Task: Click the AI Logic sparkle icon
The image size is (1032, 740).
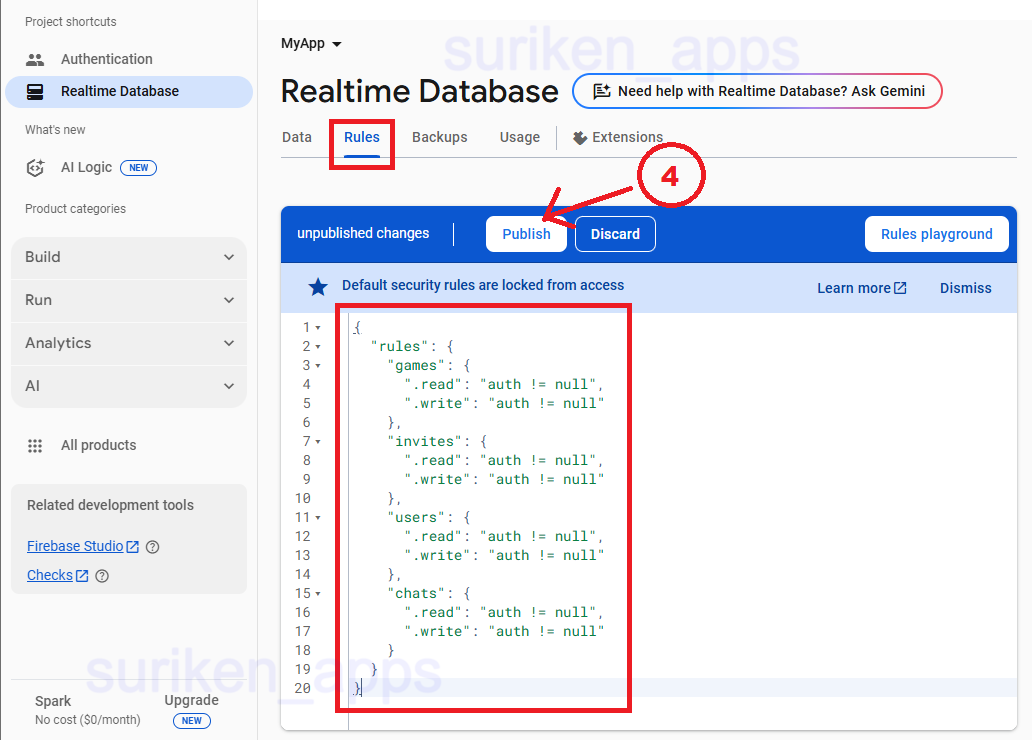Action: tap(35, 167)
